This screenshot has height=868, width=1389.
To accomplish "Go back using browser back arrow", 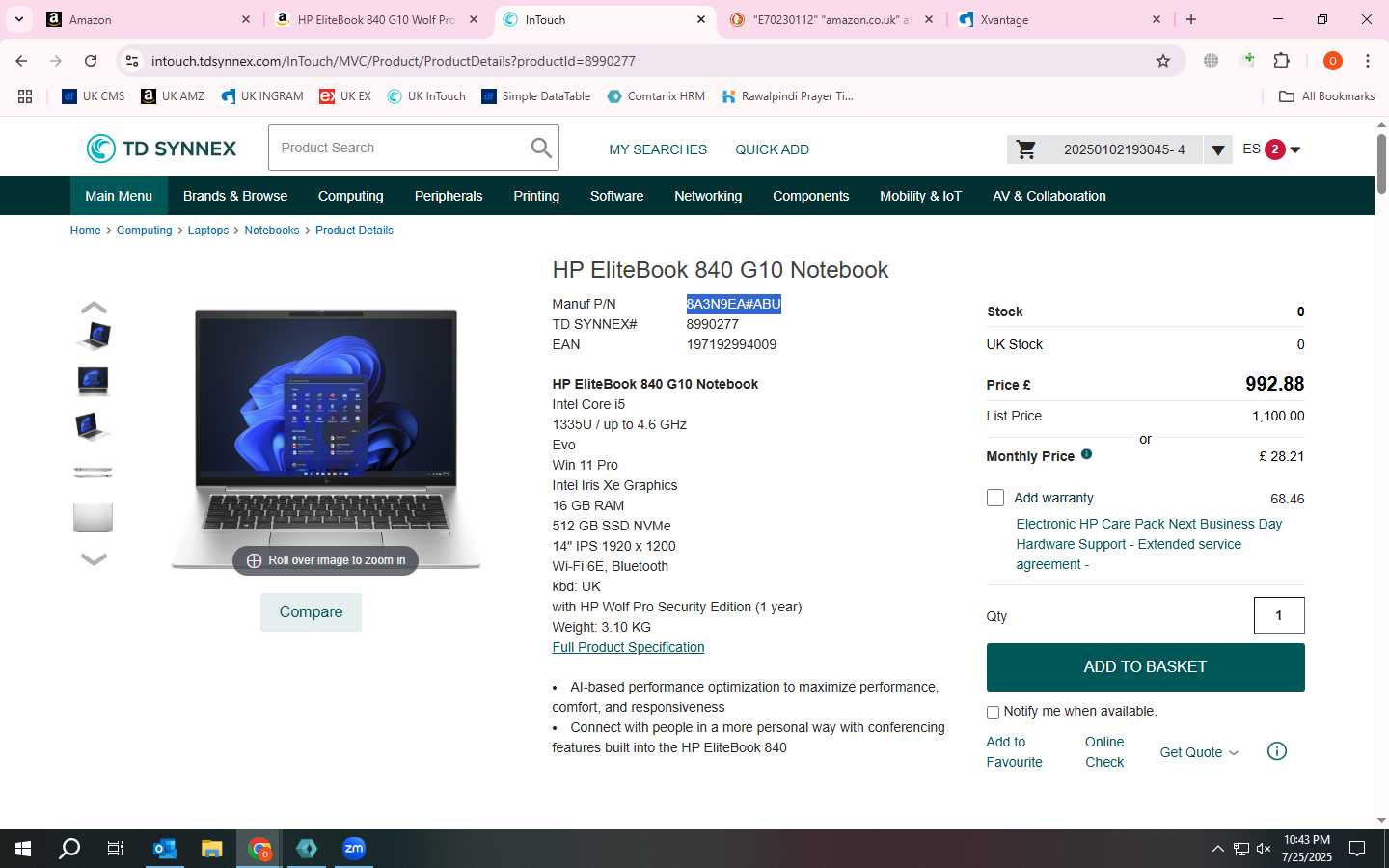I will click(x=21, y=61).
